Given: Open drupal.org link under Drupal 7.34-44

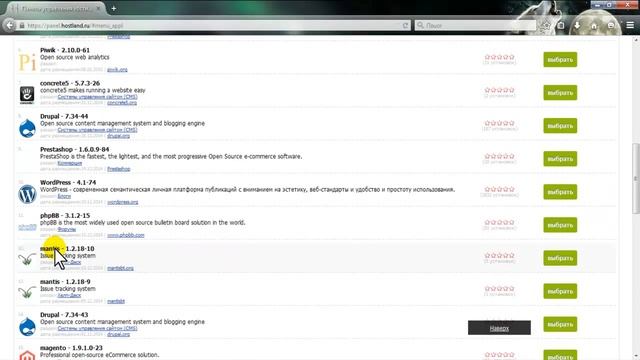Looking at the screenshot, I should click(x=118, y=136).
